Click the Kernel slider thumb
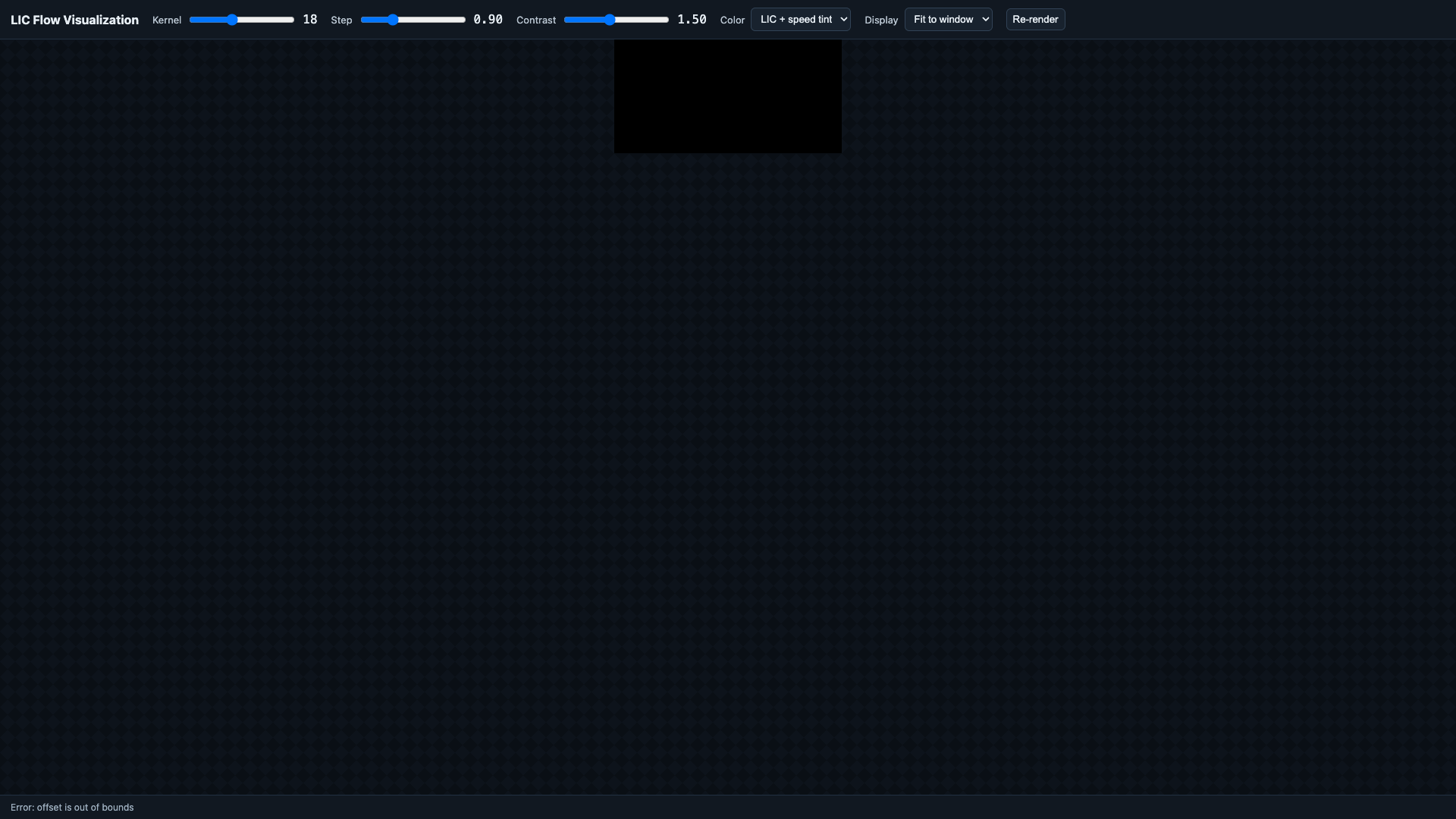Viewport: 1456px width, 819px height. coord(232,20)
